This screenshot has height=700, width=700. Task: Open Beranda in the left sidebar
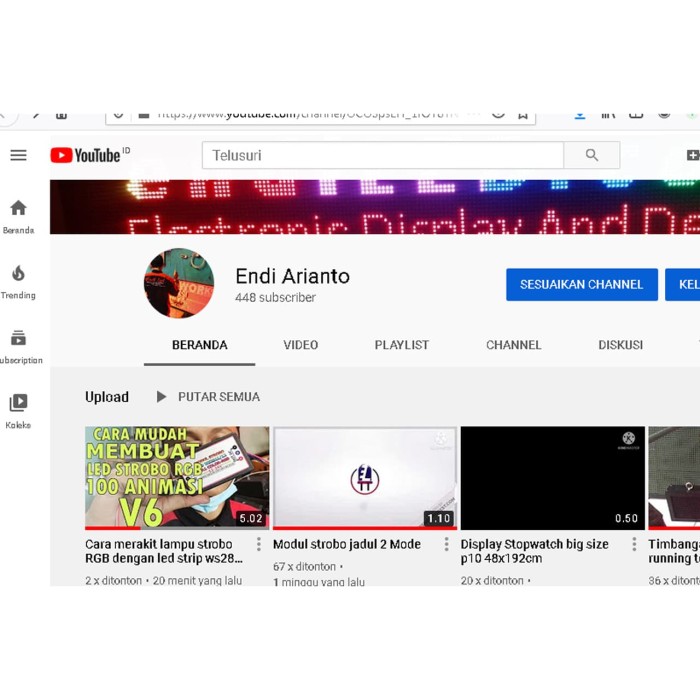18,217
